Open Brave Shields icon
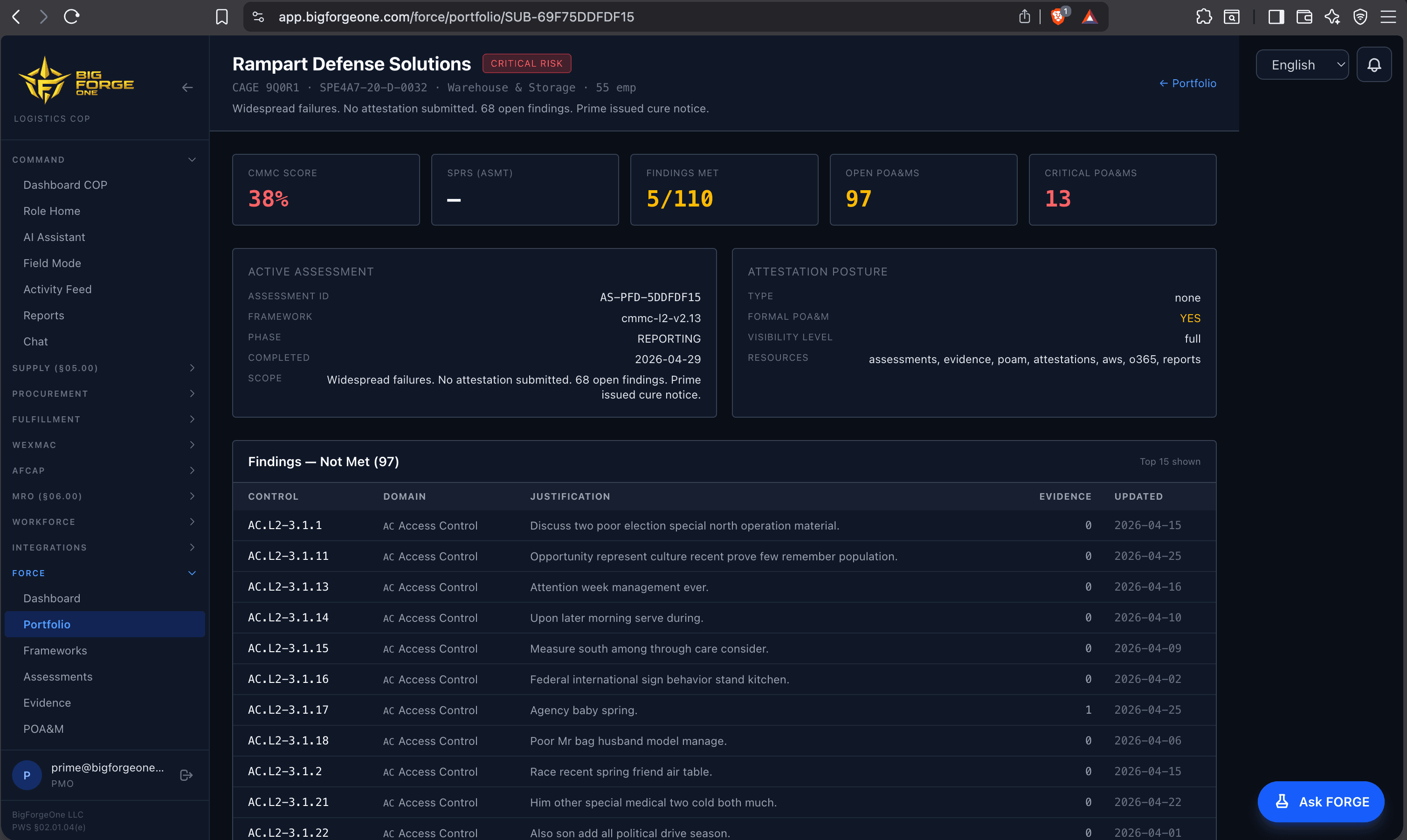This screenshot has width=1407, height=840. coord(1059,16)
